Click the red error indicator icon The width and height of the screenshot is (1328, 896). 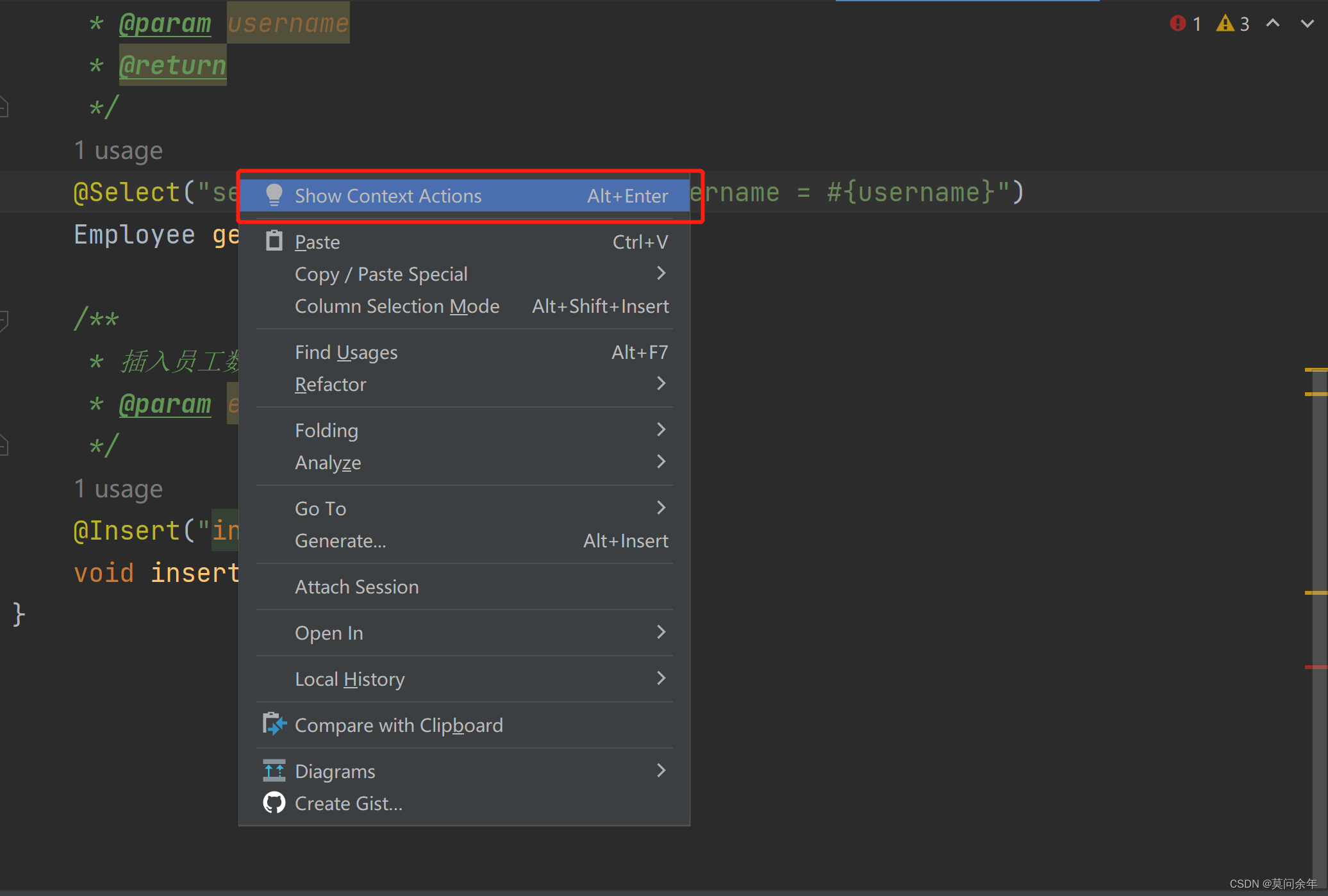(1177, 24)
